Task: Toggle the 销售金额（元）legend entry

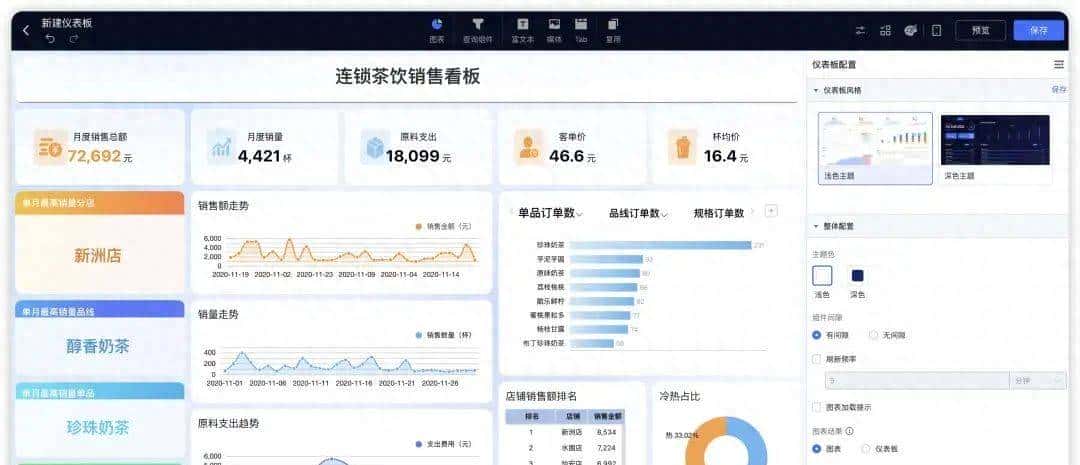Action: tap(443, 226)
